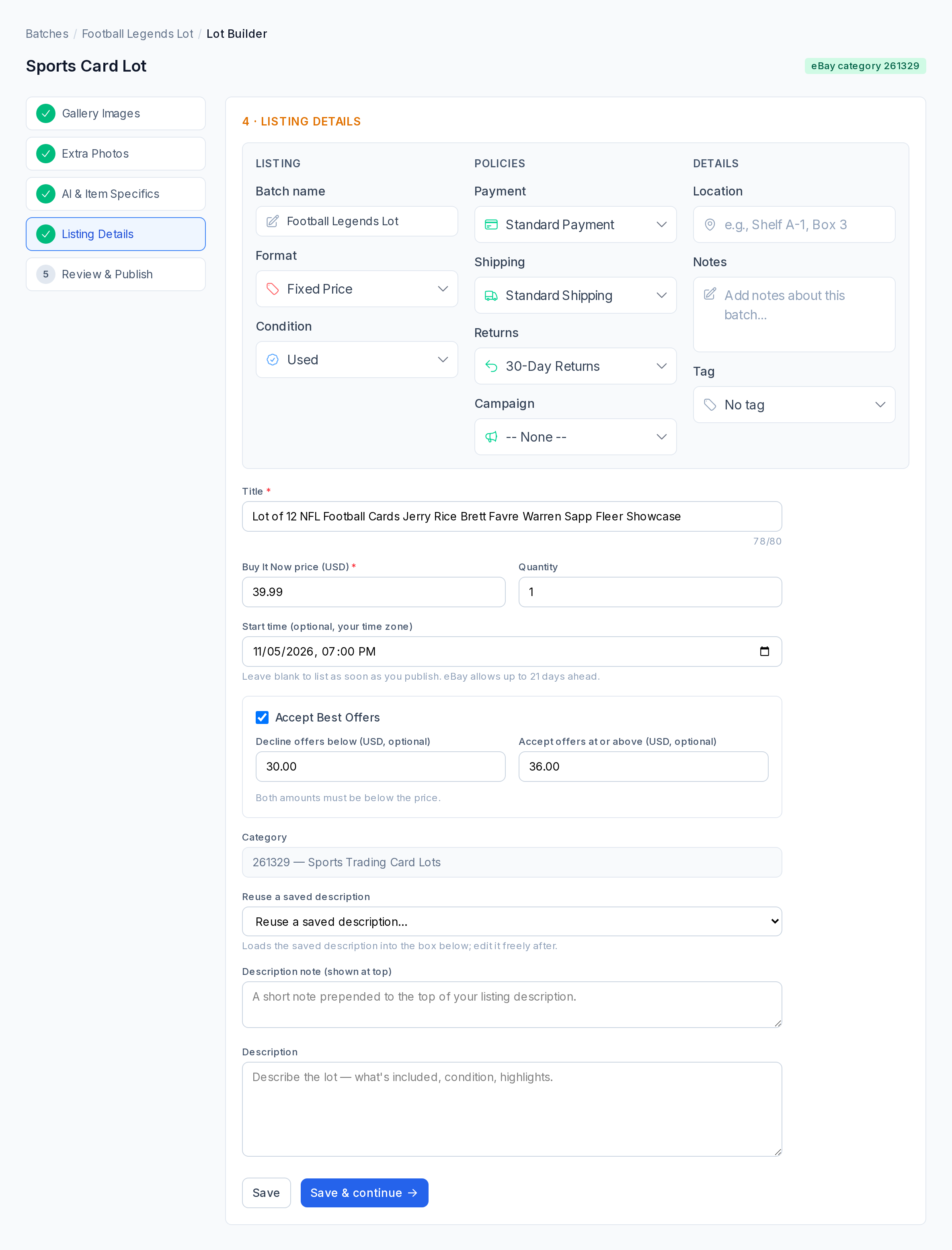Click the Save button

[x=266, y=1193]
